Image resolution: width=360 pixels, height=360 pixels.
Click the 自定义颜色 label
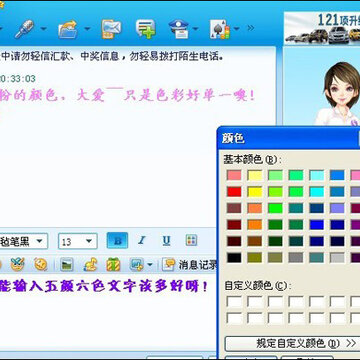258,286
